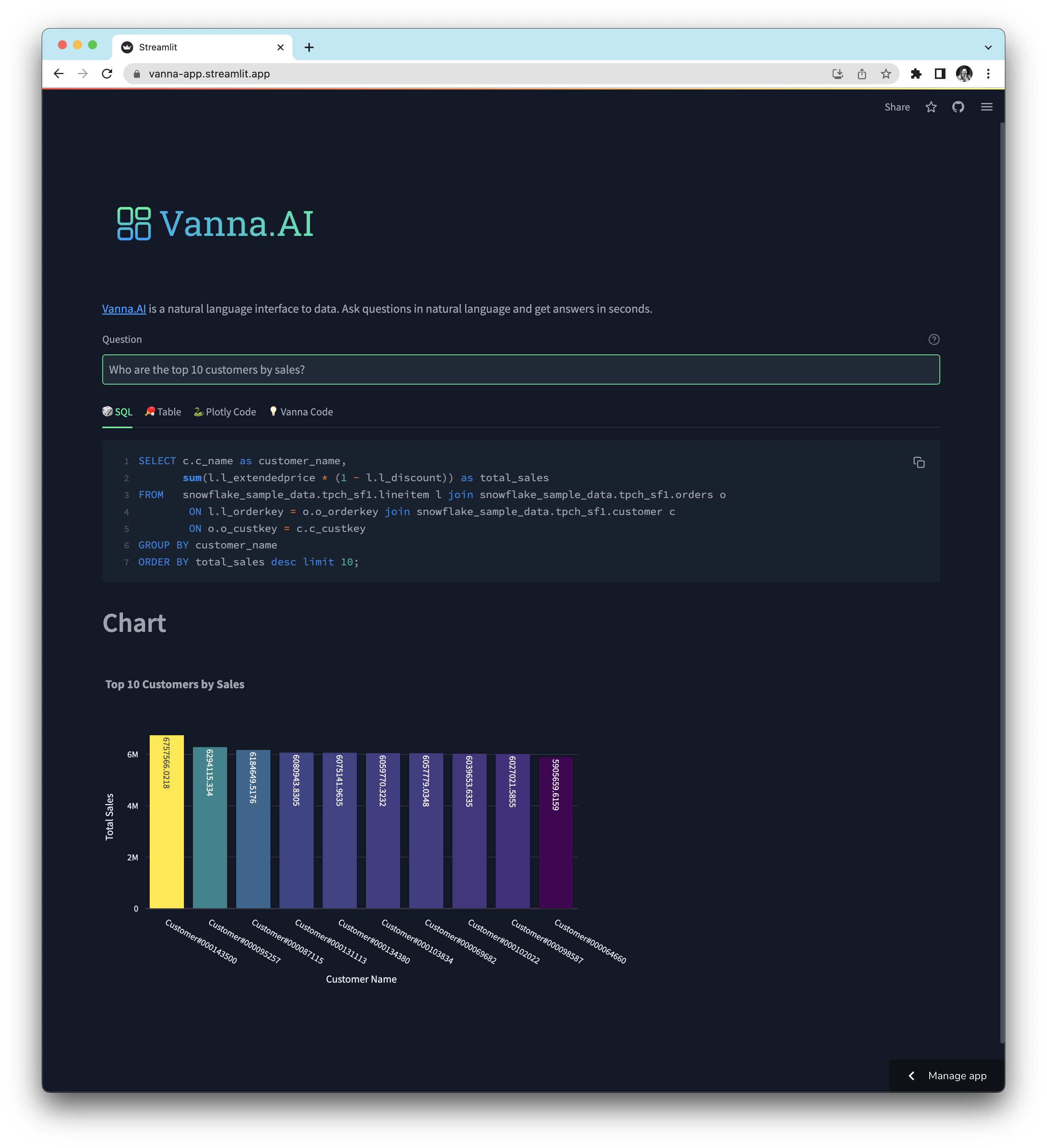Image resolution: width=1047 pixels, height=1148 pixels.
Task: Open the Plotly Code tab
Action: pyautogui.click(x=225, y=412)
